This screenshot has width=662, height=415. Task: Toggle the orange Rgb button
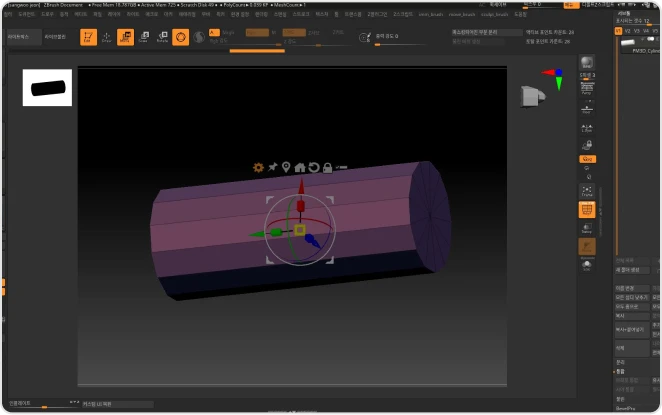coord(257,33)
